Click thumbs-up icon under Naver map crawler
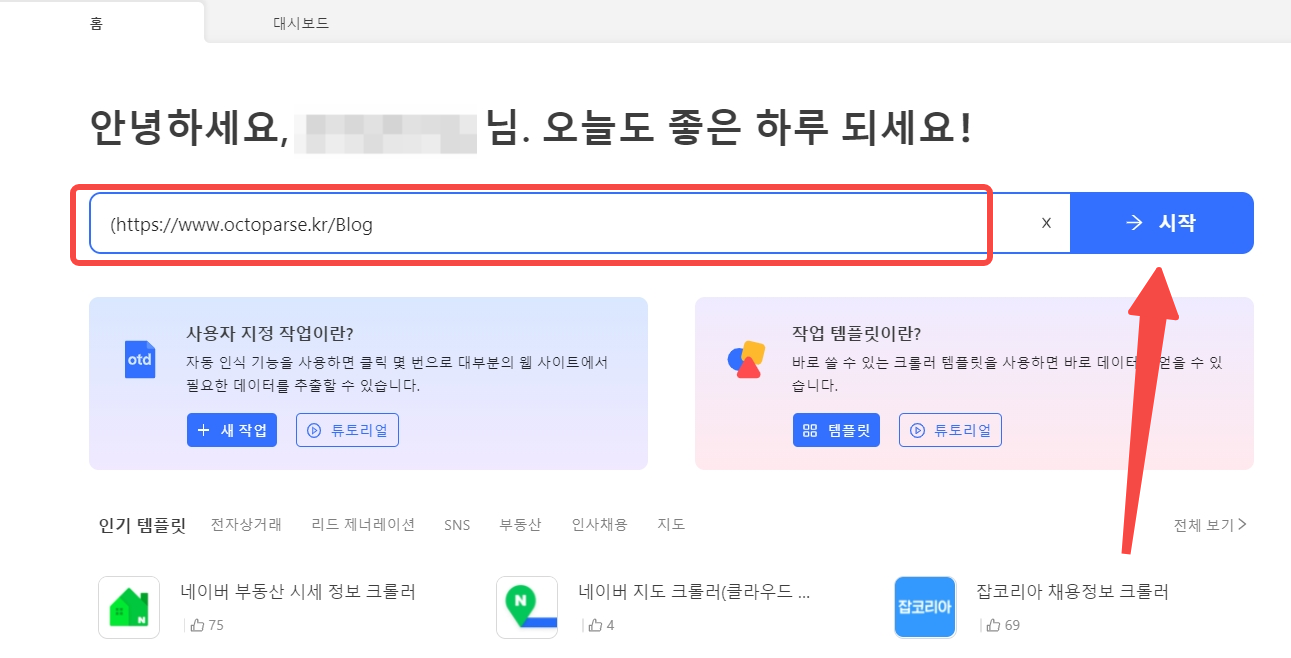Image resolution: width=1291 pixels, height=658 pixels. pos(595,625)
